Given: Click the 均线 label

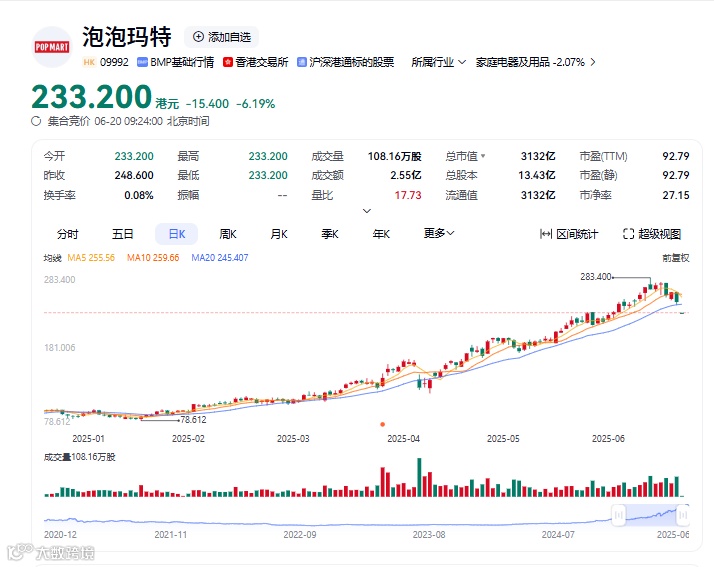Looking at the screenshot, I should click(52, 258).
